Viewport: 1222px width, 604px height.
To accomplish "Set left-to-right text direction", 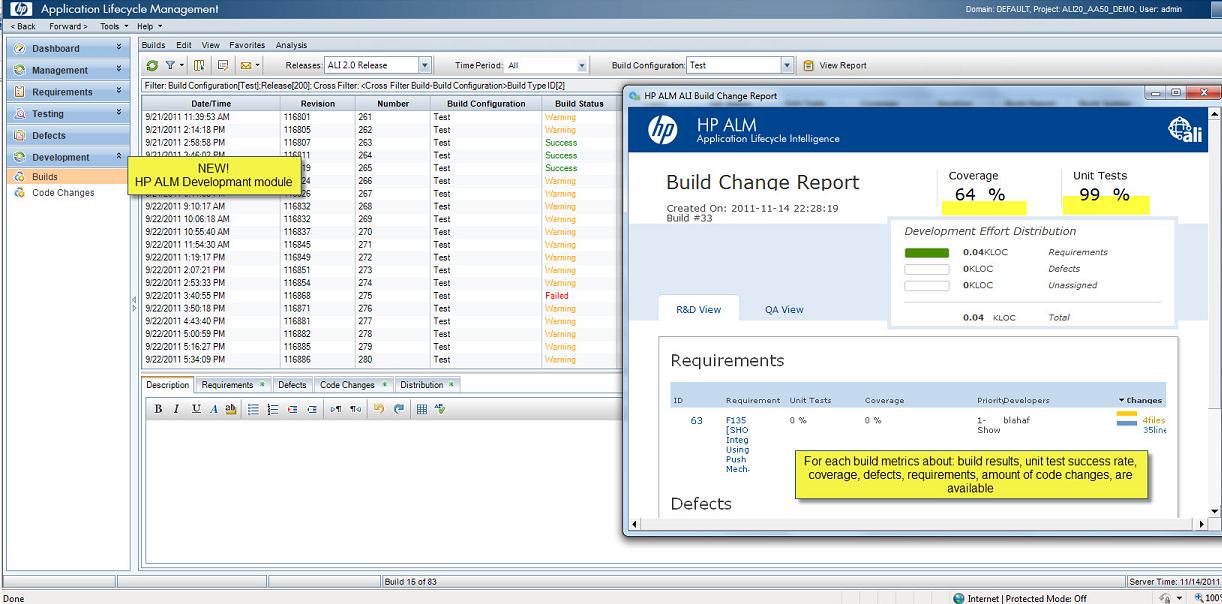I will pos(336,409).
